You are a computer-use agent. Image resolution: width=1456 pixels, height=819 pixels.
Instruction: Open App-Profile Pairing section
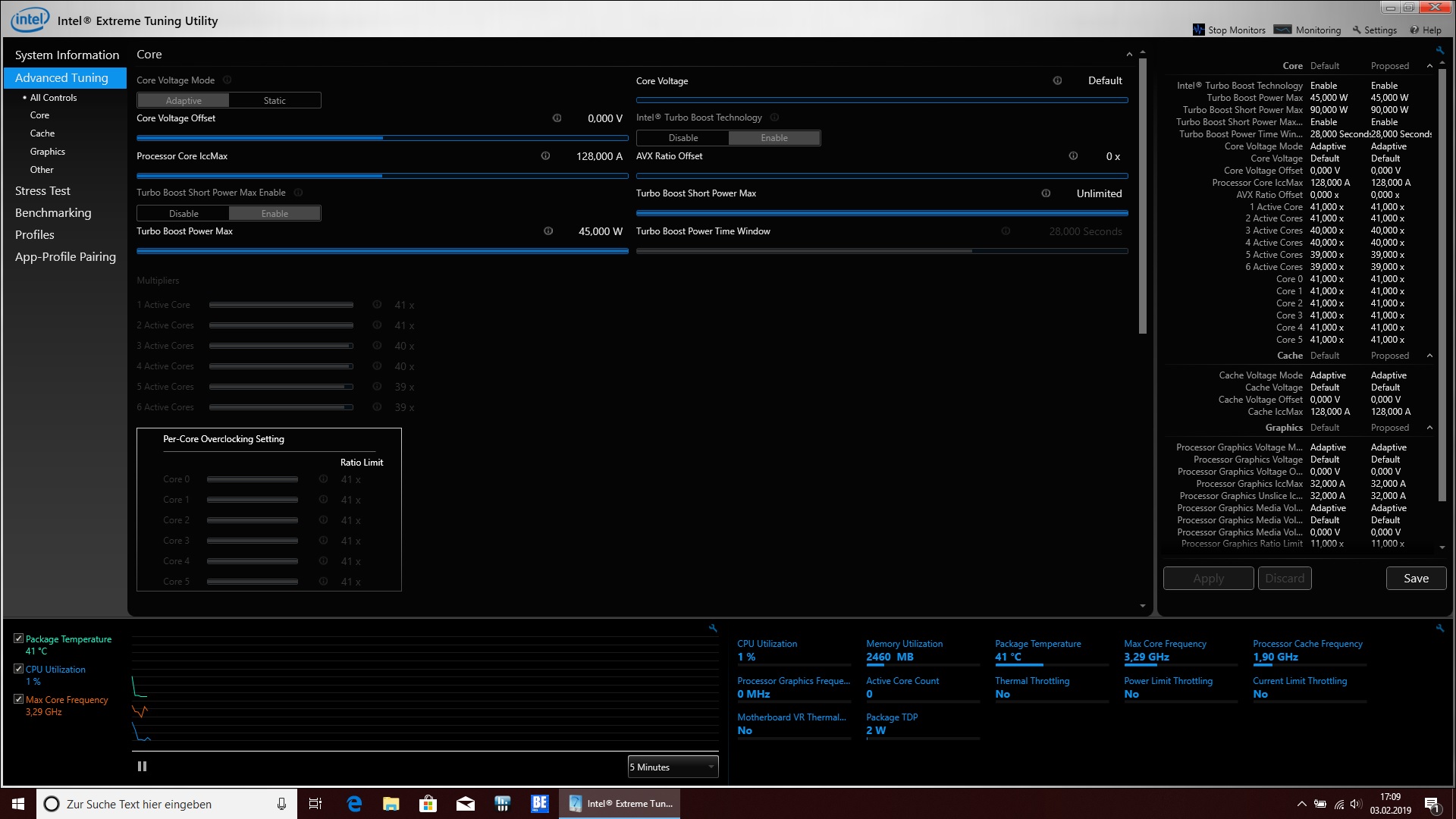click(x=65, y=256)
